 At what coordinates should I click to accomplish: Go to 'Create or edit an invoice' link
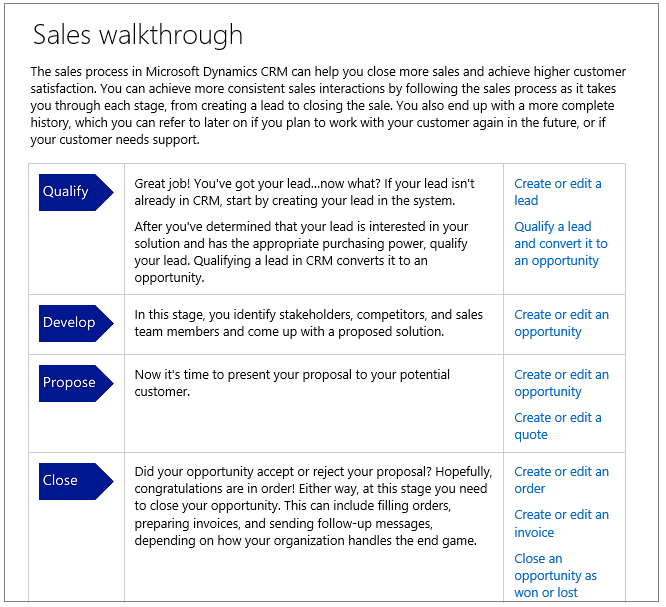tap(561, 523)
